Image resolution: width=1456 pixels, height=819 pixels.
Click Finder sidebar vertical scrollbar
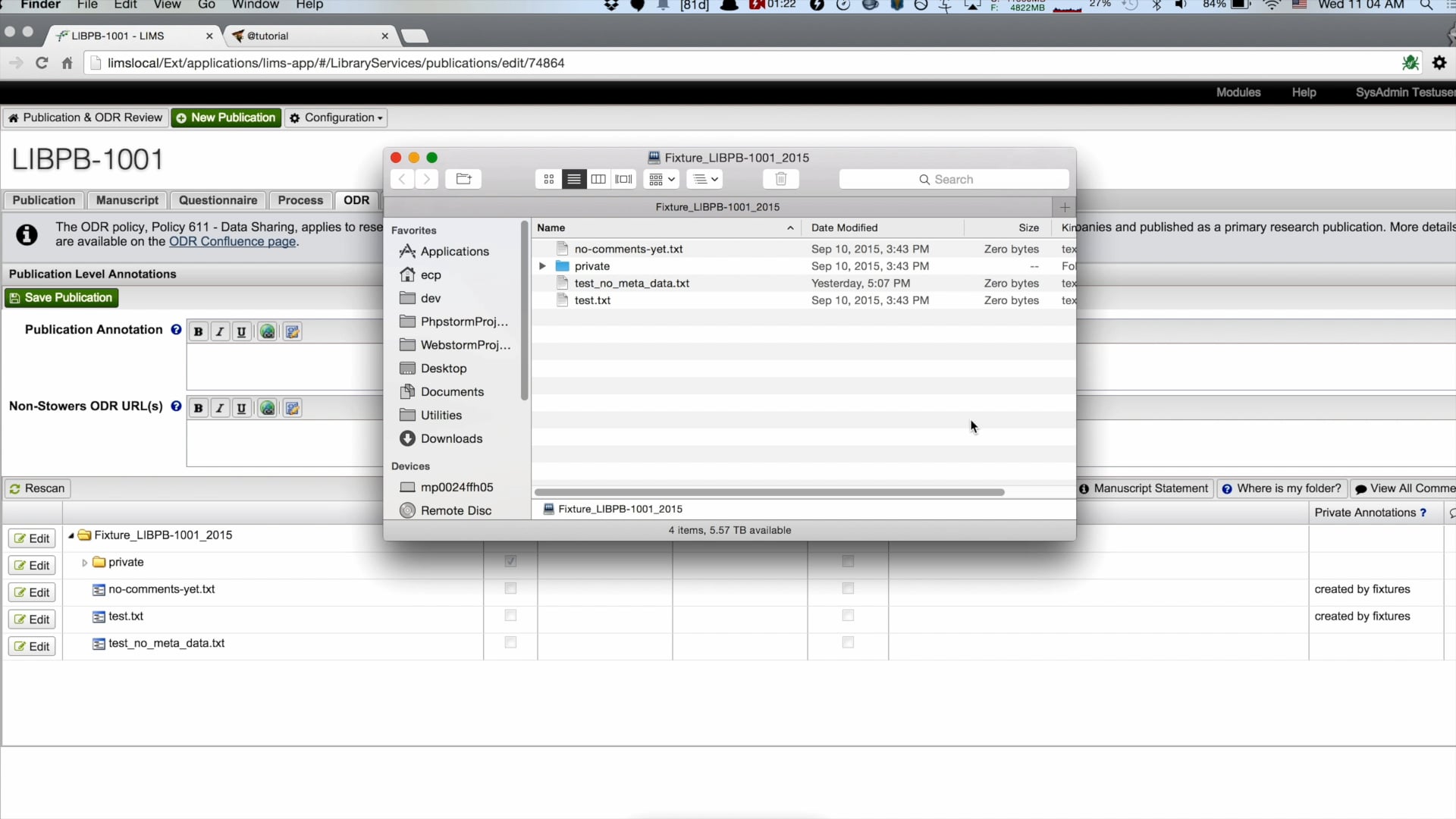point(524,311)
